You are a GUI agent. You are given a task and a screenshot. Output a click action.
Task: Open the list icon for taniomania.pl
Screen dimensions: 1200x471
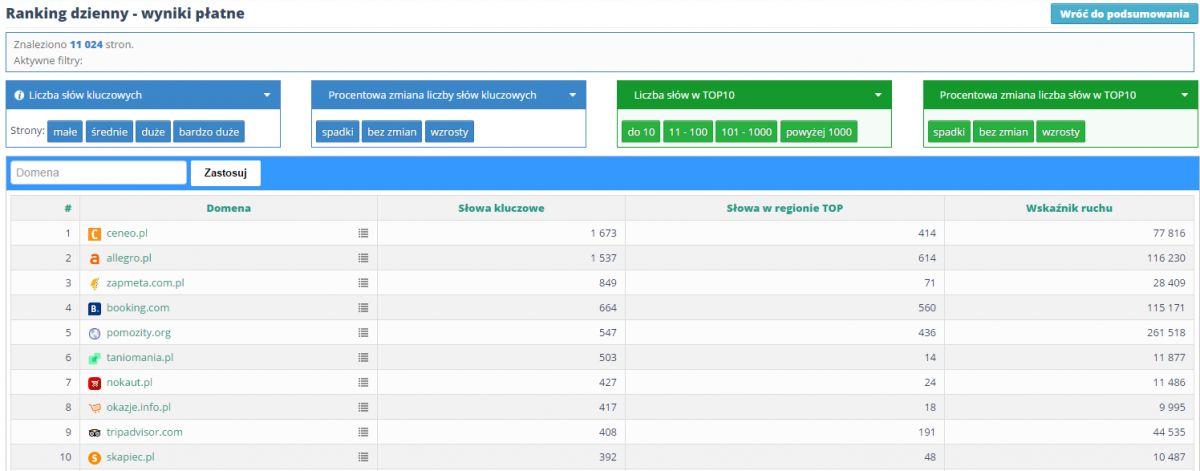click(363, 358)
